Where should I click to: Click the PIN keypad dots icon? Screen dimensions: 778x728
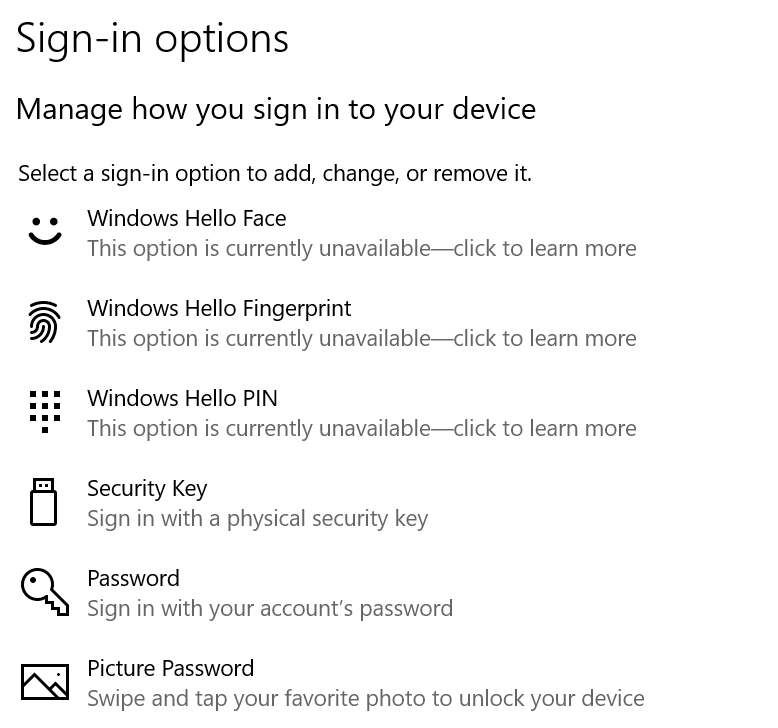point(45,412)
